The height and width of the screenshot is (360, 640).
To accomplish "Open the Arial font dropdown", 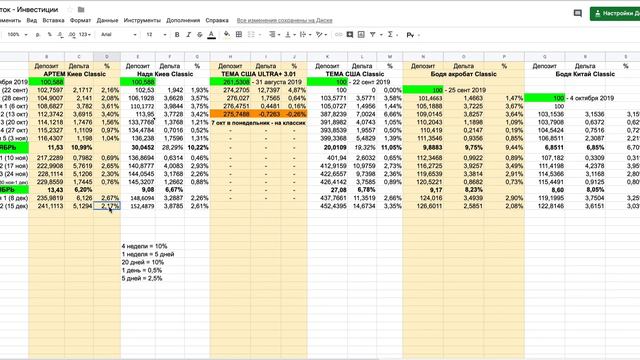I will pyautogui.click(x=118, y=35).
